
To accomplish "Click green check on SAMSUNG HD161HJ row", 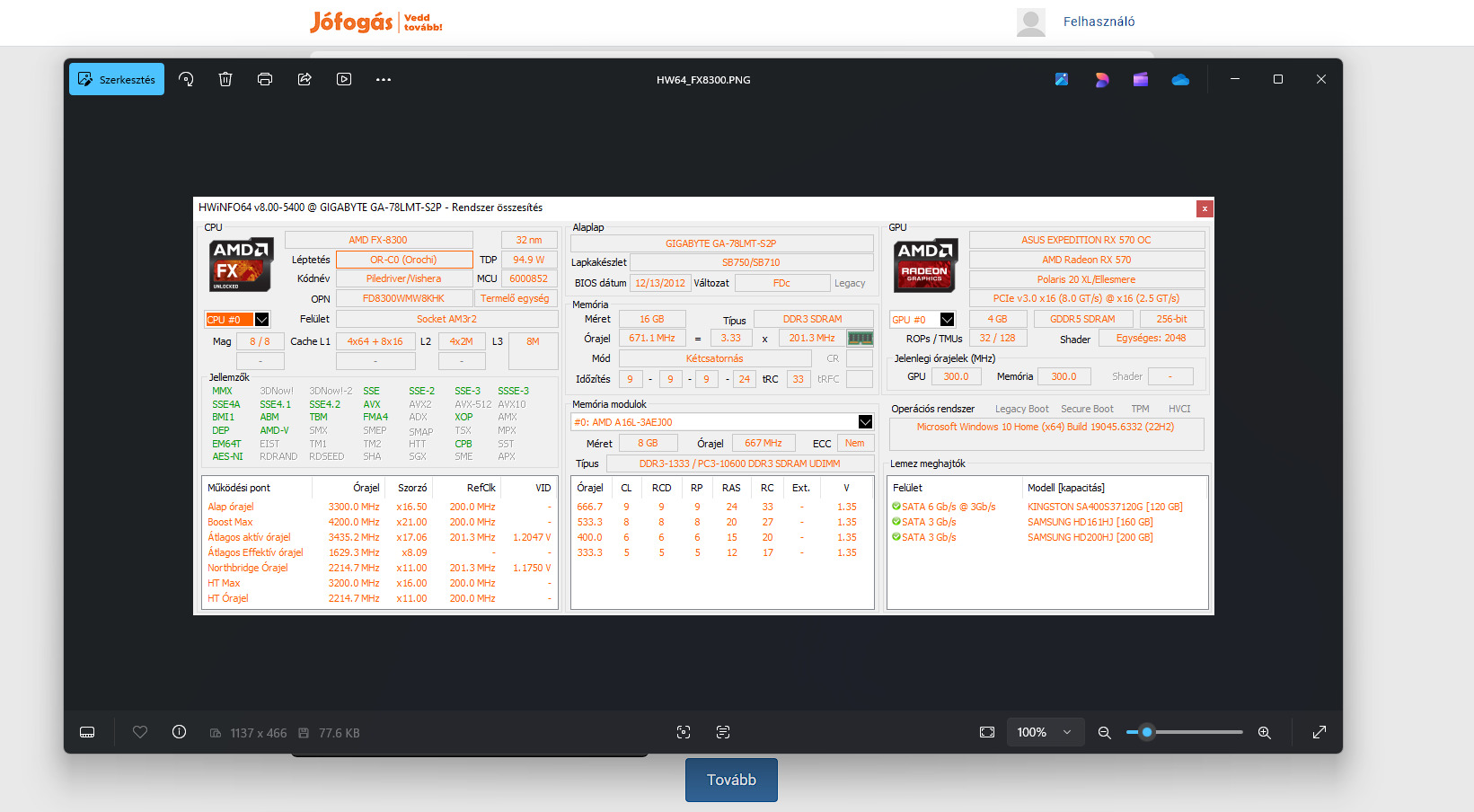I will click(x=896, y=522).
